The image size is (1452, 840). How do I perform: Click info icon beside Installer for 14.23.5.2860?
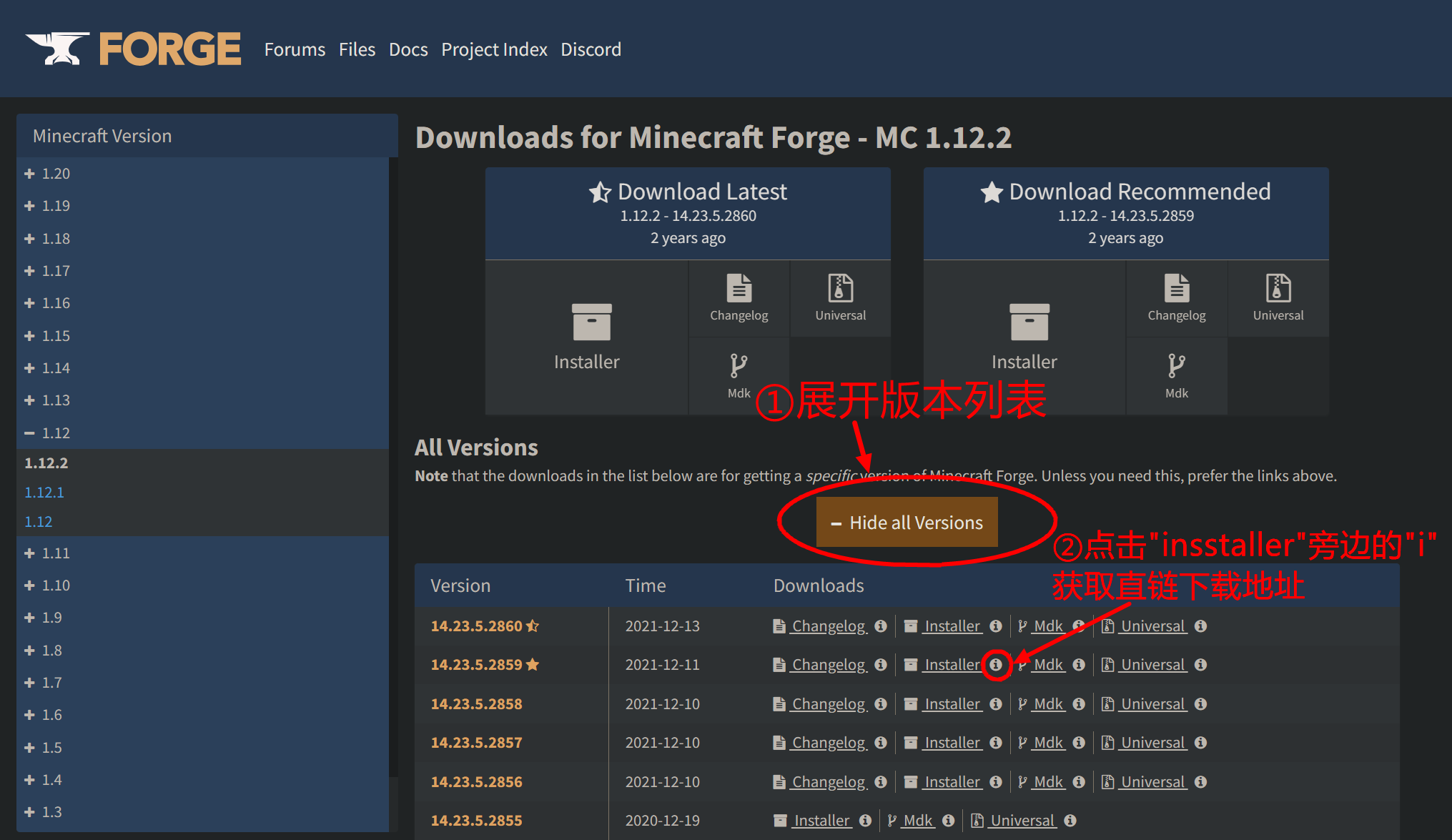(x=996, y=626)
